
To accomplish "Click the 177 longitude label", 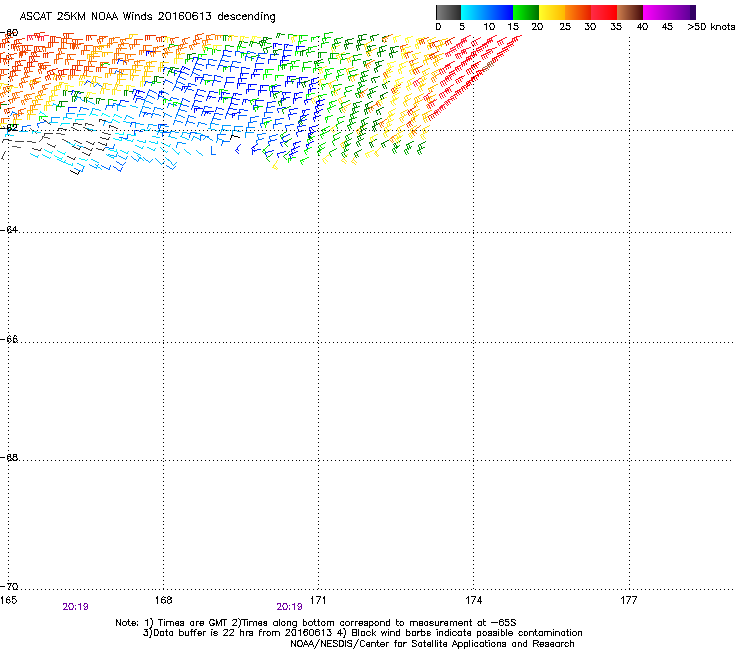I will coord(629,600).
